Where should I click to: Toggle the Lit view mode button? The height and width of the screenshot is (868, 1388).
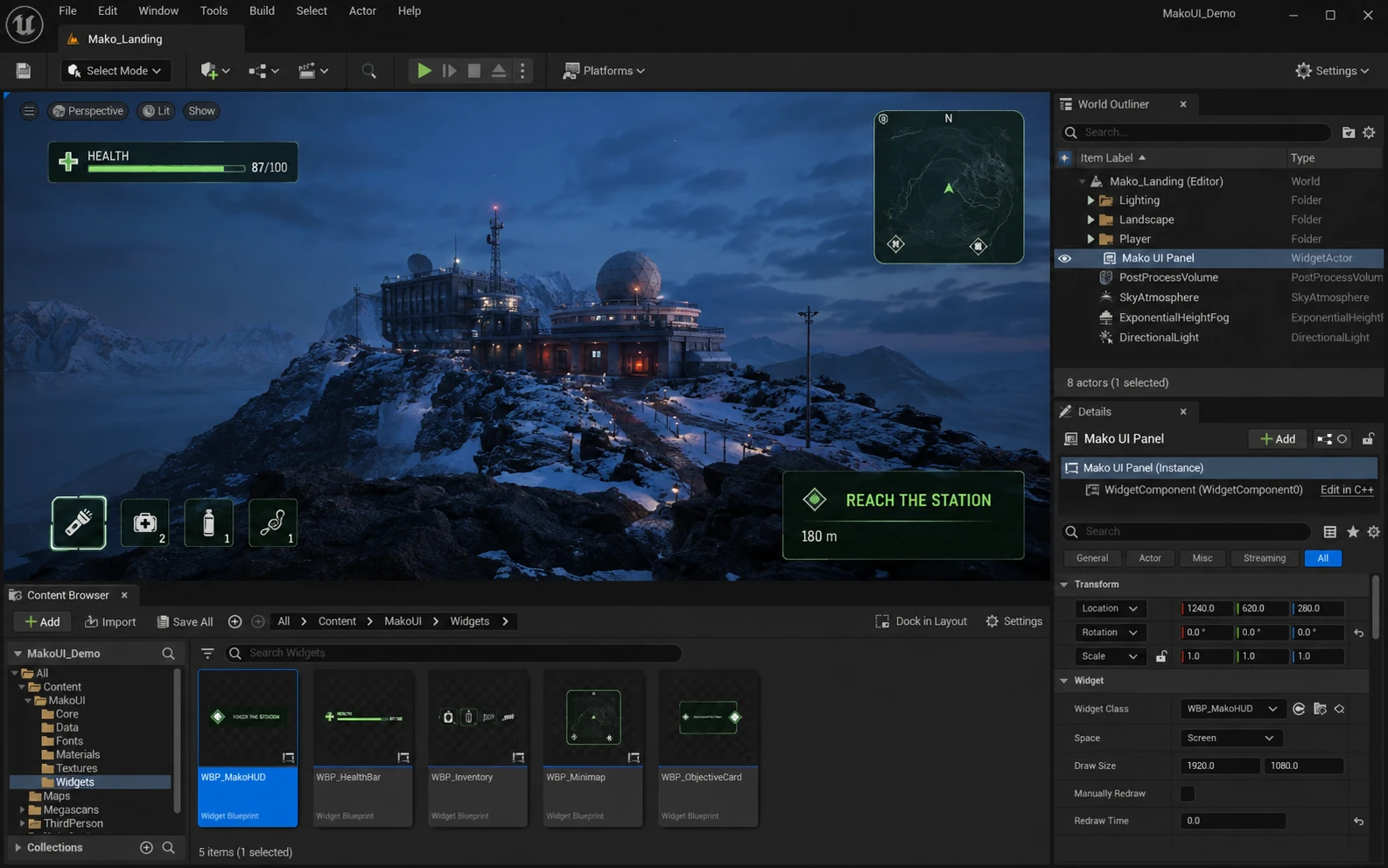[157, 111]
